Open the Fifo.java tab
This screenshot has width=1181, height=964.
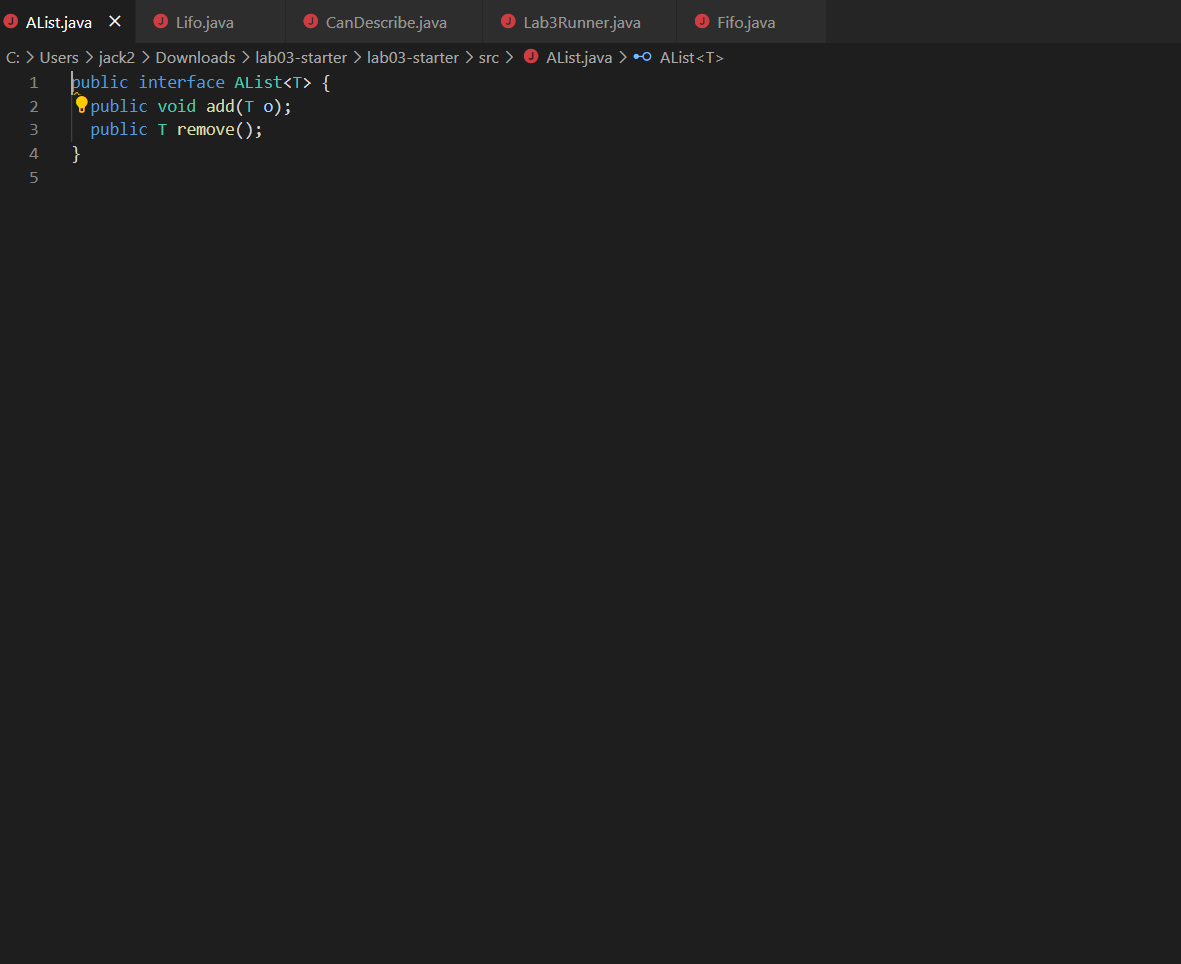coord(751,22)
